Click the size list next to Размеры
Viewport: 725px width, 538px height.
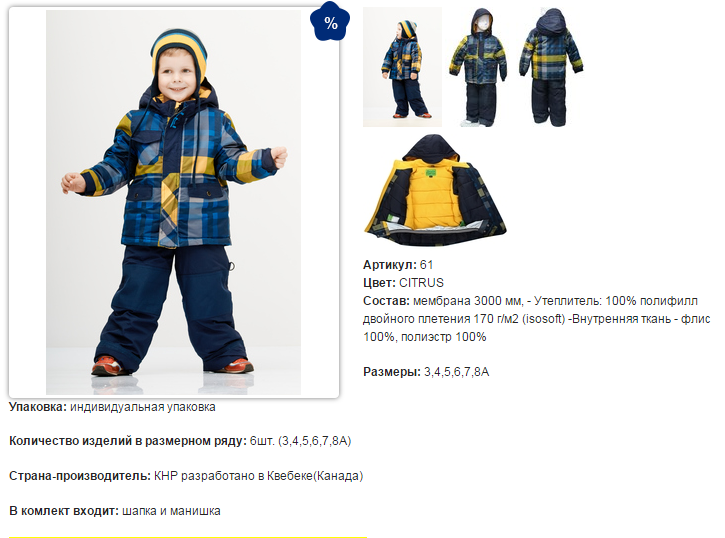456,372
